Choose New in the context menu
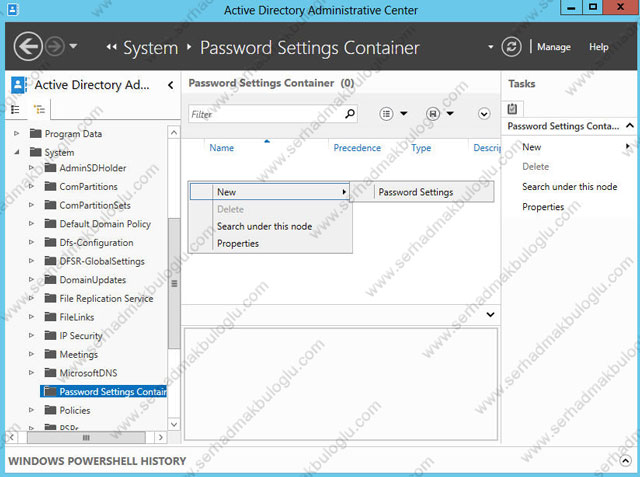Image resolution: width=640 pixels, height=477 pixels. click(270, 192)
